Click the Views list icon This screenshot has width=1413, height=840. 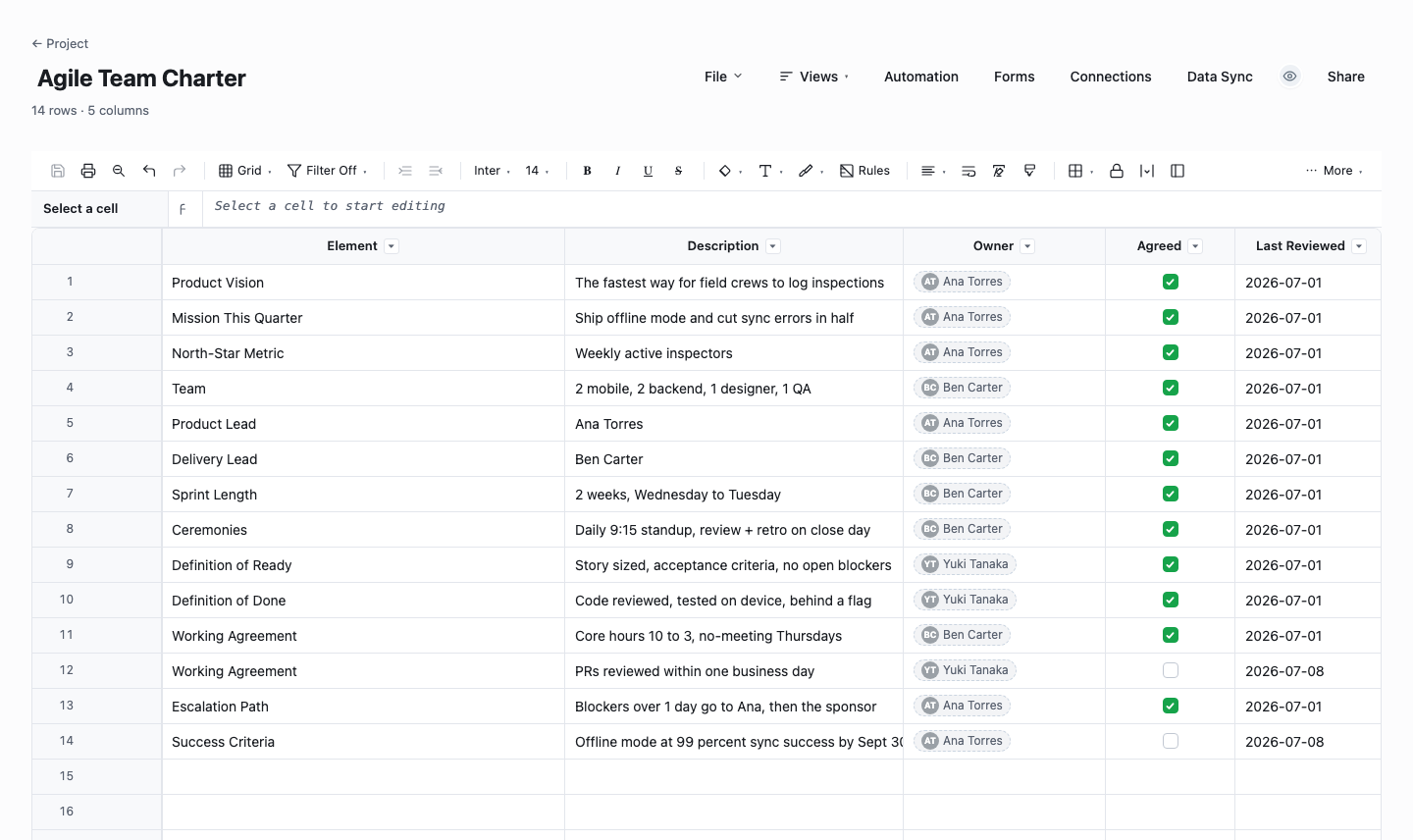coord(786,77)
